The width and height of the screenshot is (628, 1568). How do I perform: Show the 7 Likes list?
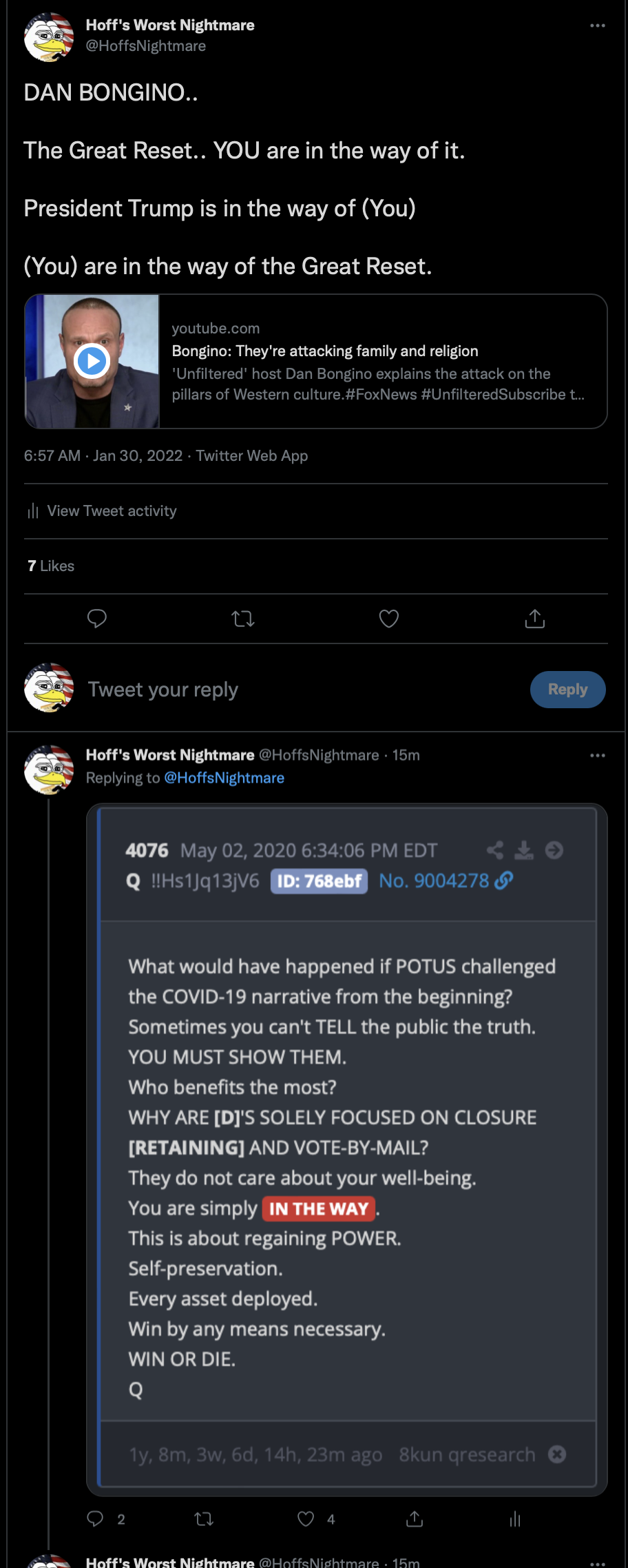(x=51, y=566)
